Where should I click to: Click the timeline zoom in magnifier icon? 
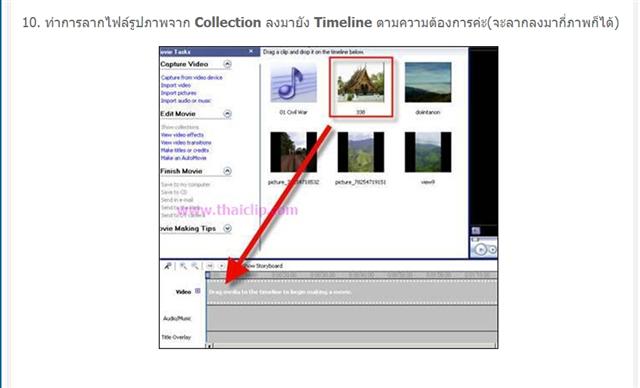[184, 266]
